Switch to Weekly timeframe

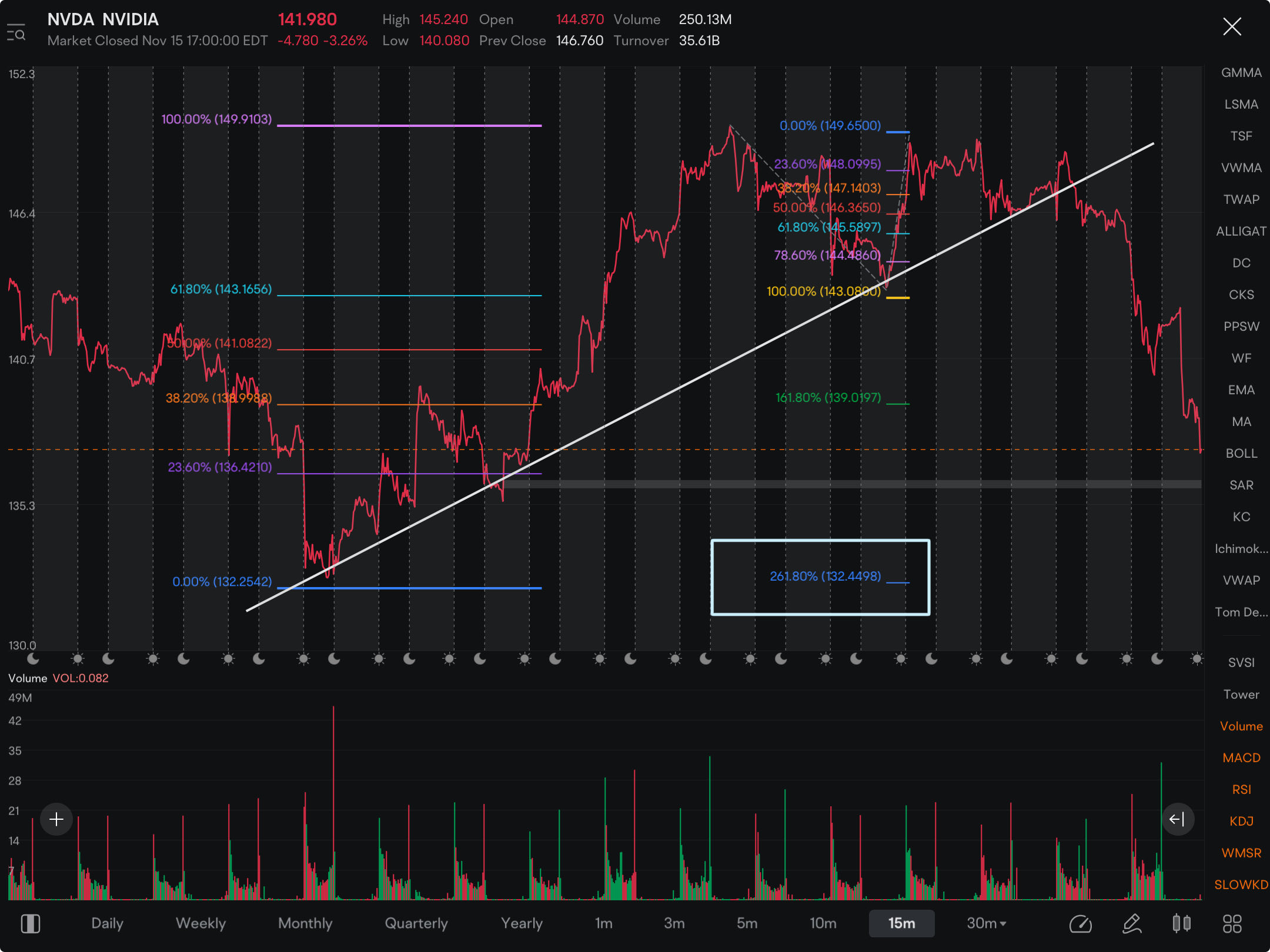click(x=200, y=923)
